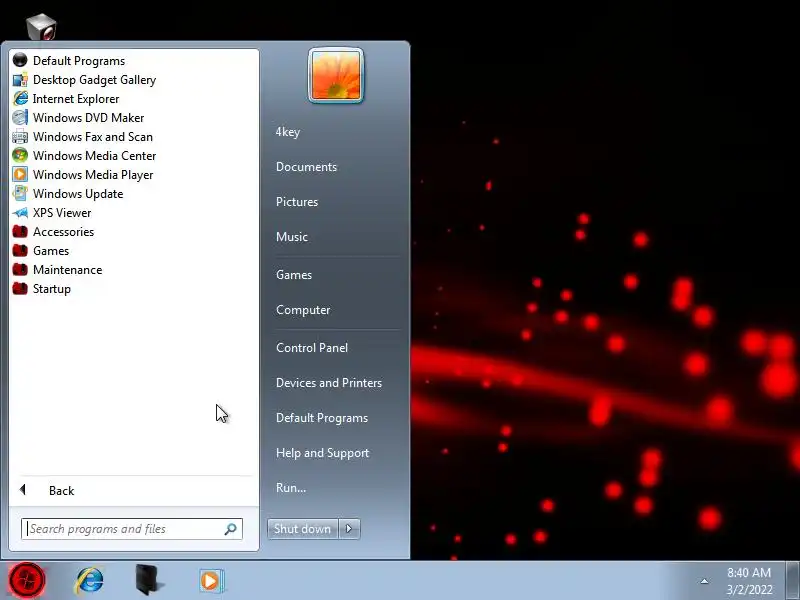Viewport: 800px width, 600px height.
Task: Open the desktop cube camera icon
Action: 41,28
